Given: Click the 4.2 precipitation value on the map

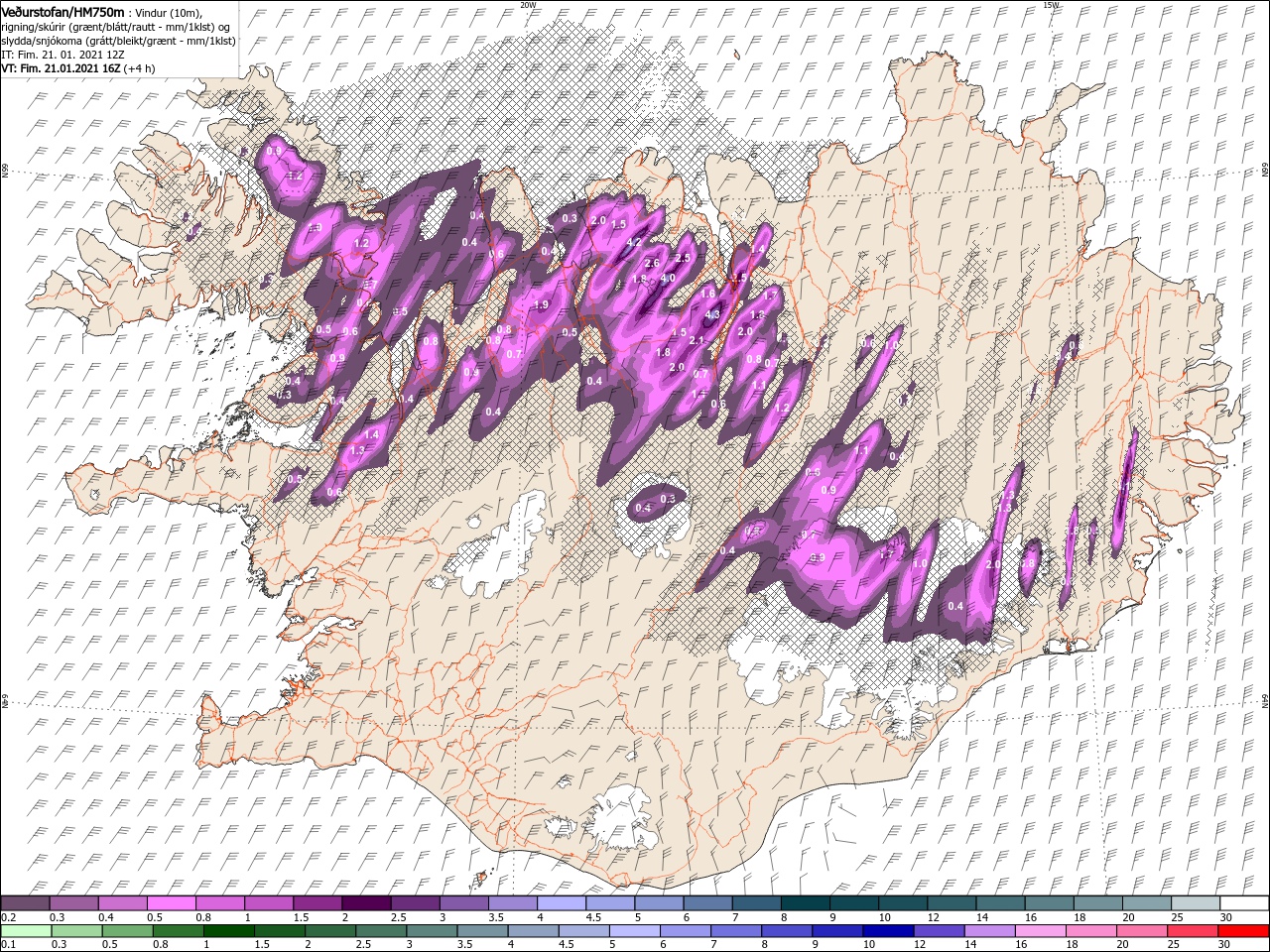Looking at the screenshot, I should (634, 242).
